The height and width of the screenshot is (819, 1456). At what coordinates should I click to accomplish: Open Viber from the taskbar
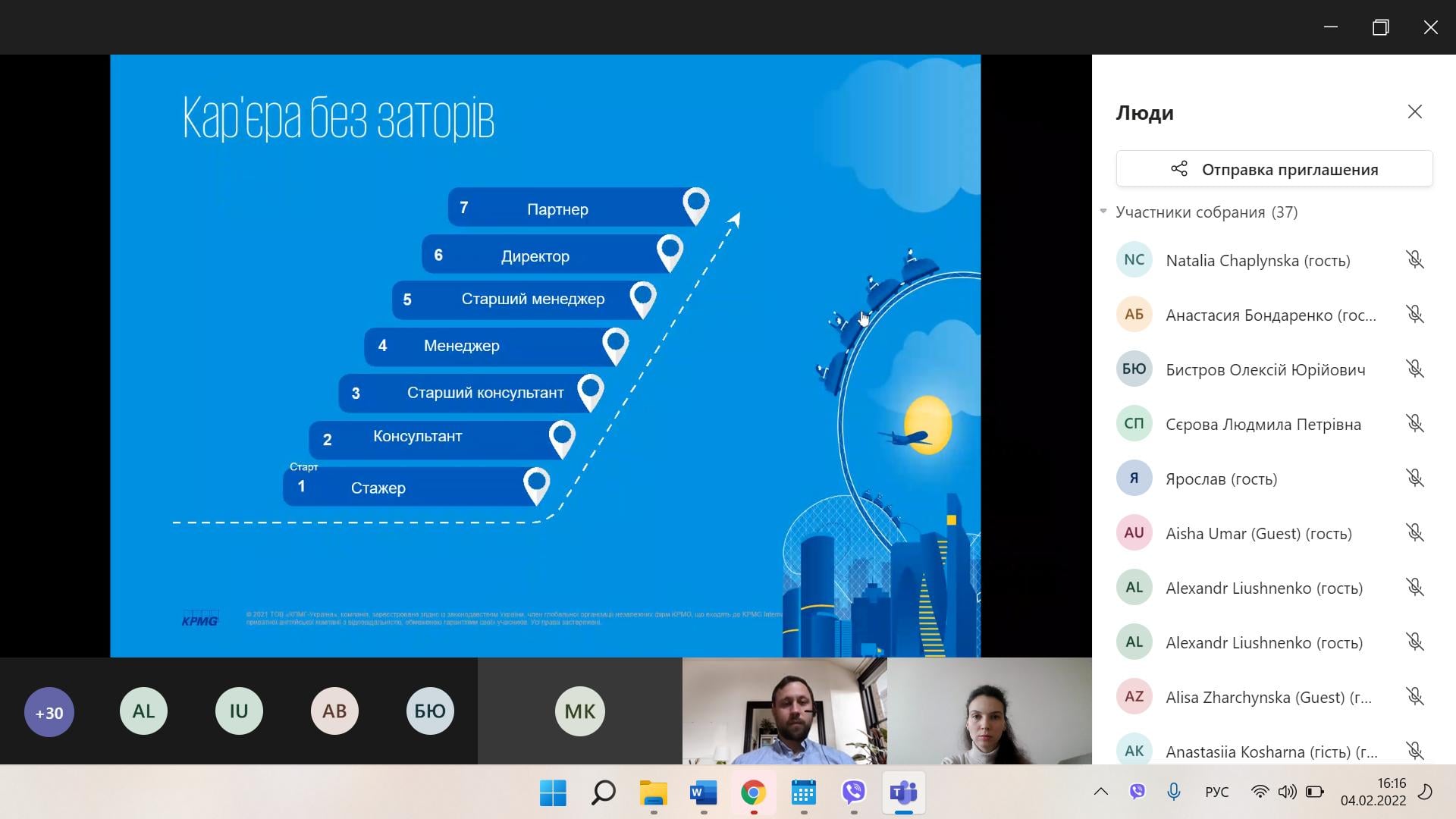[x=853, y=792]
